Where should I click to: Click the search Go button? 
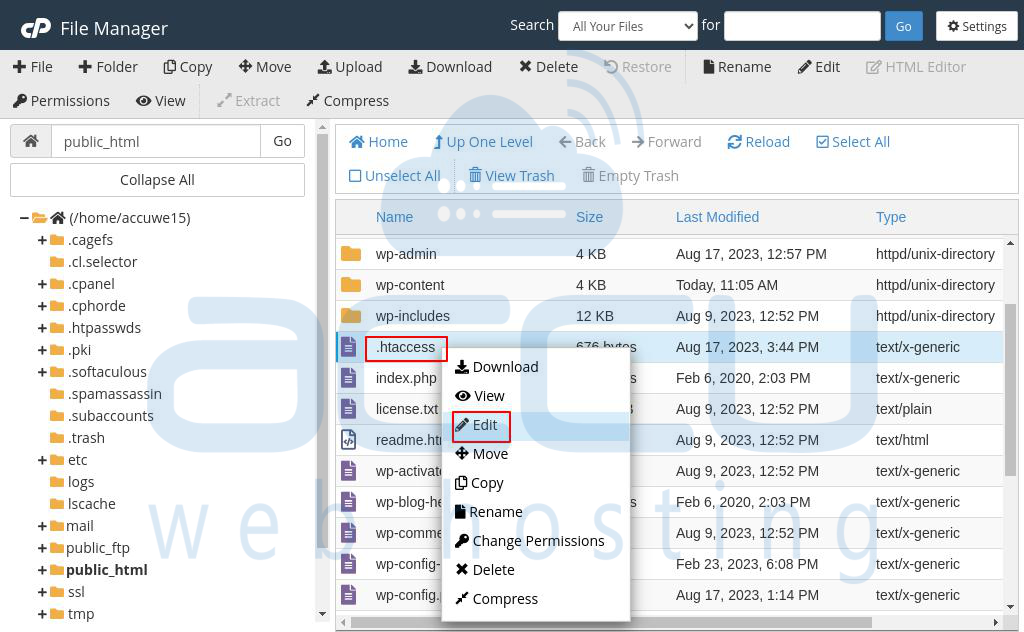point(903,26)
